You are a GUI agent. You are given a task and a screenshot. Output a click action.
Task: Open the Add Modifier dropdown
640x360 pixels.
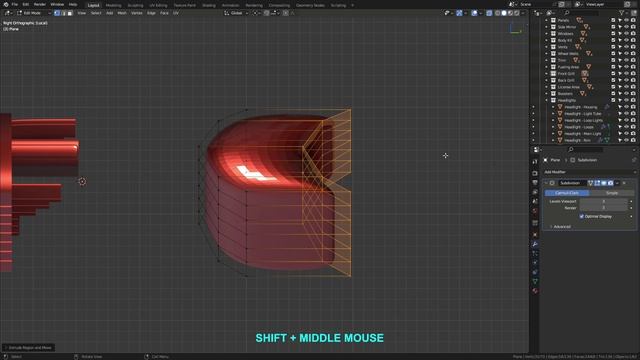[x=590, y=172]
